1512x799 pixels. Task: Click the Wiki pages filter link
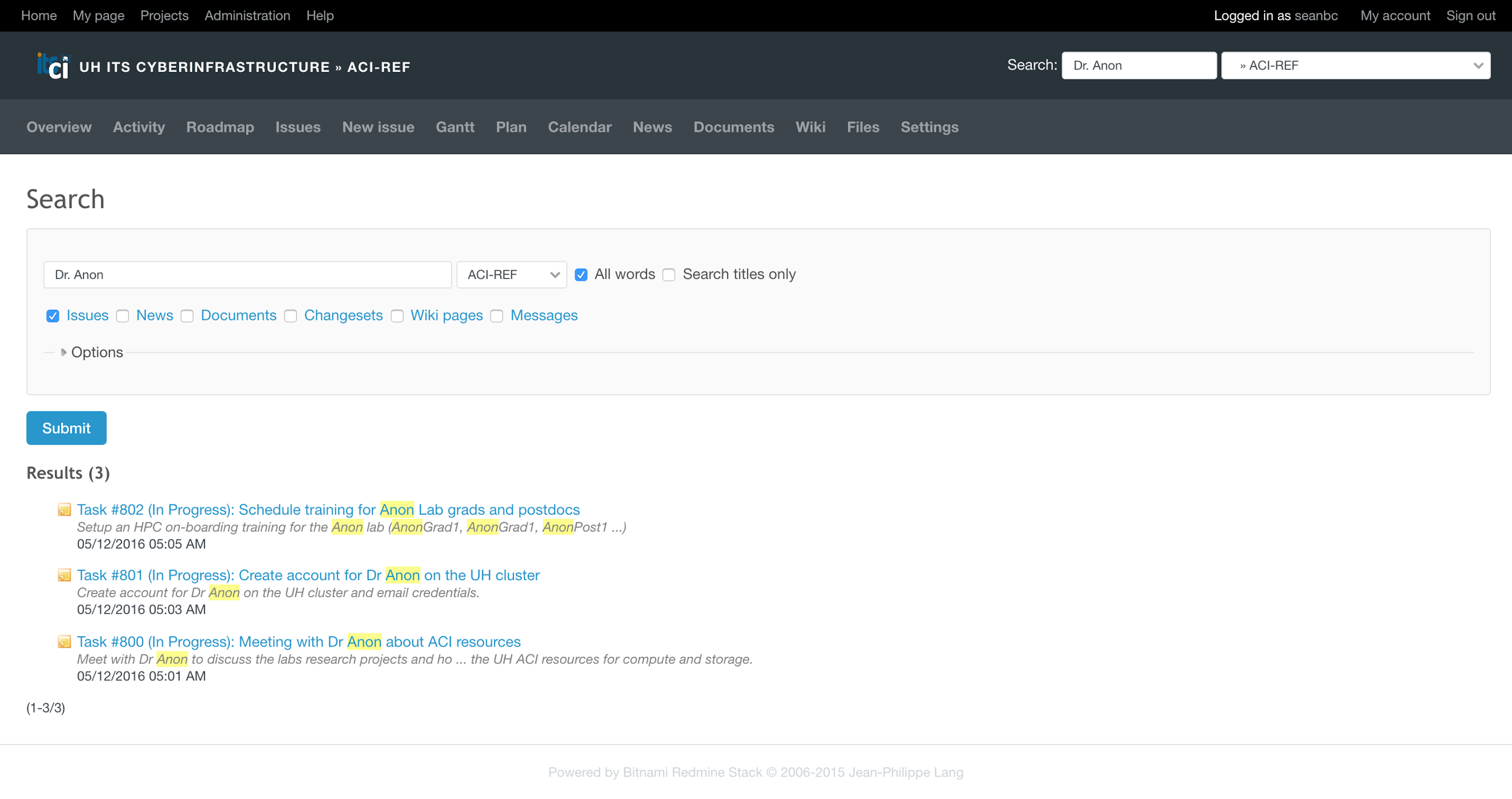[447, 316]
